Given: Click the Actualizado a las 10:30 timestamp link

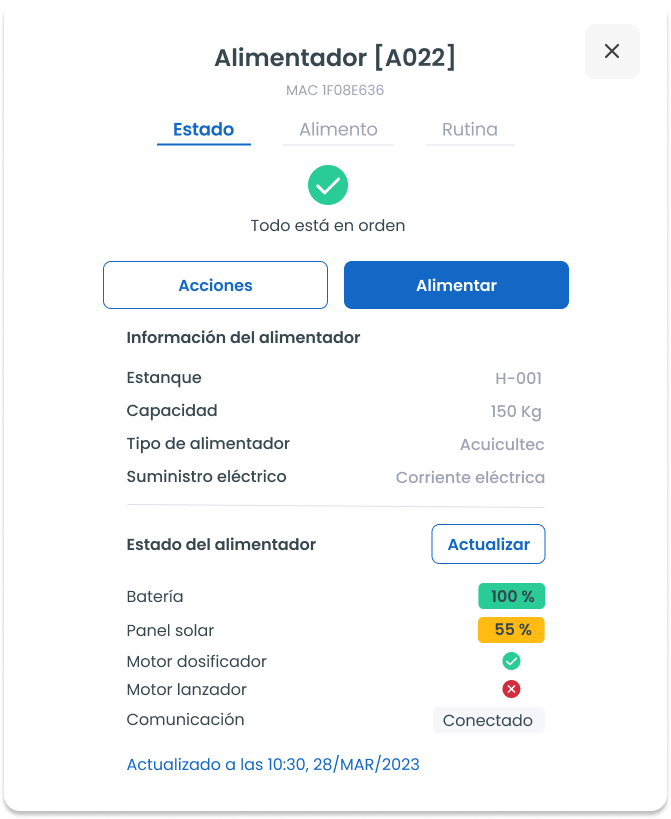Looking at the screenshot, I should [273, 765].
